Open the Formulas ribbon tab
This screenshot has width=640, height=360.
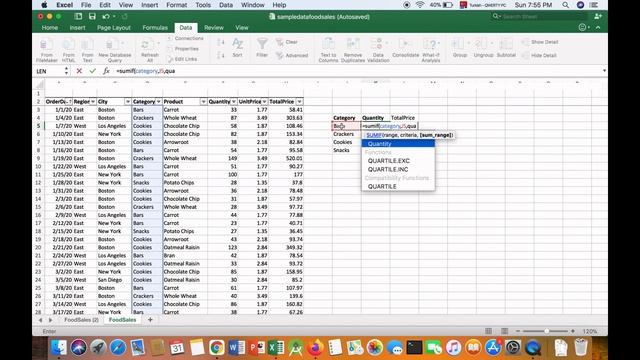155,28
